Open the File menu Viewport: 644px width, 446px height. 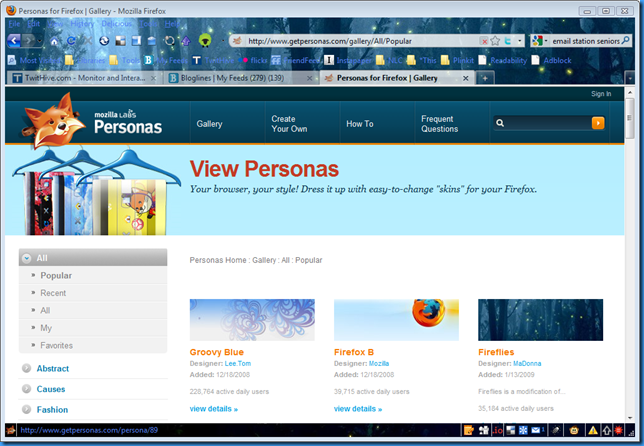coord(14,24)
